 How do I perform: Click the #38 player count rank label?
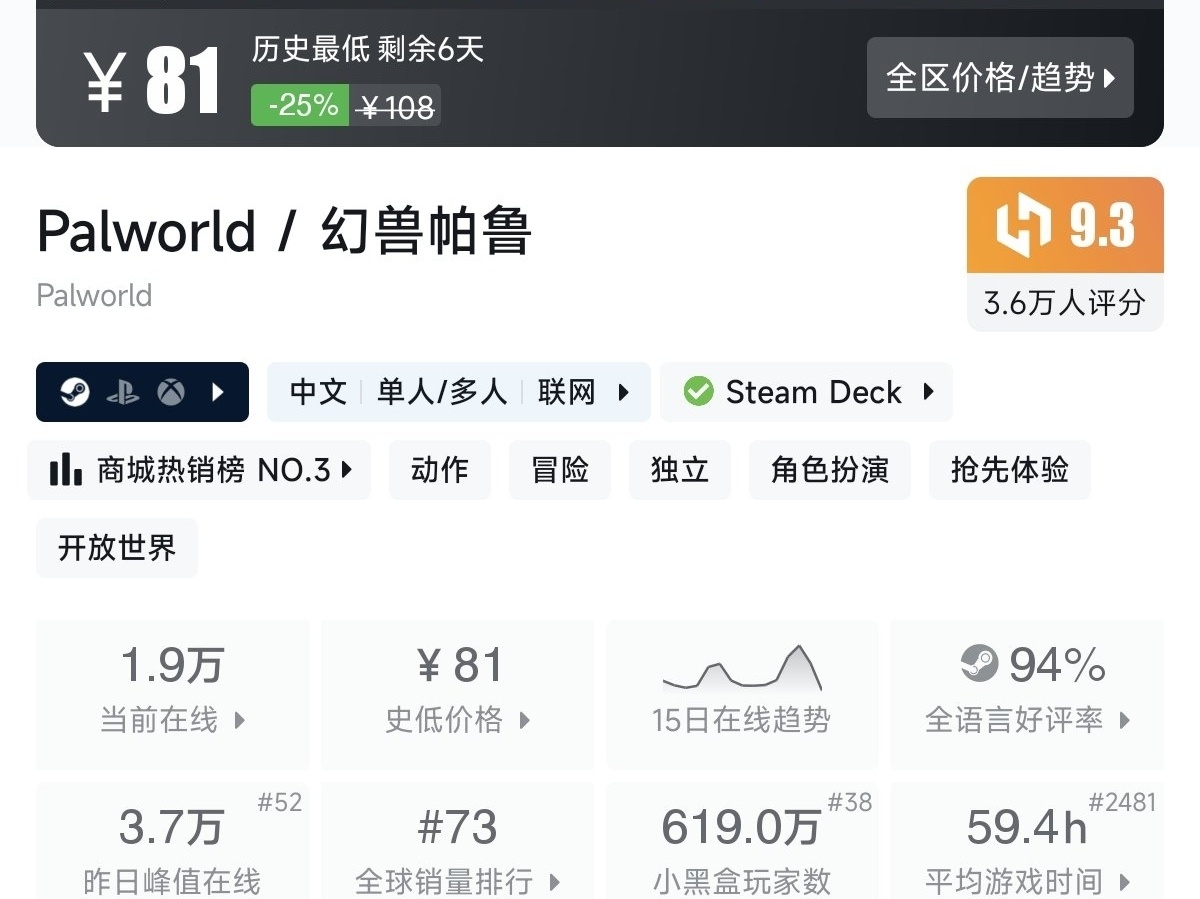tap(850, 802)
